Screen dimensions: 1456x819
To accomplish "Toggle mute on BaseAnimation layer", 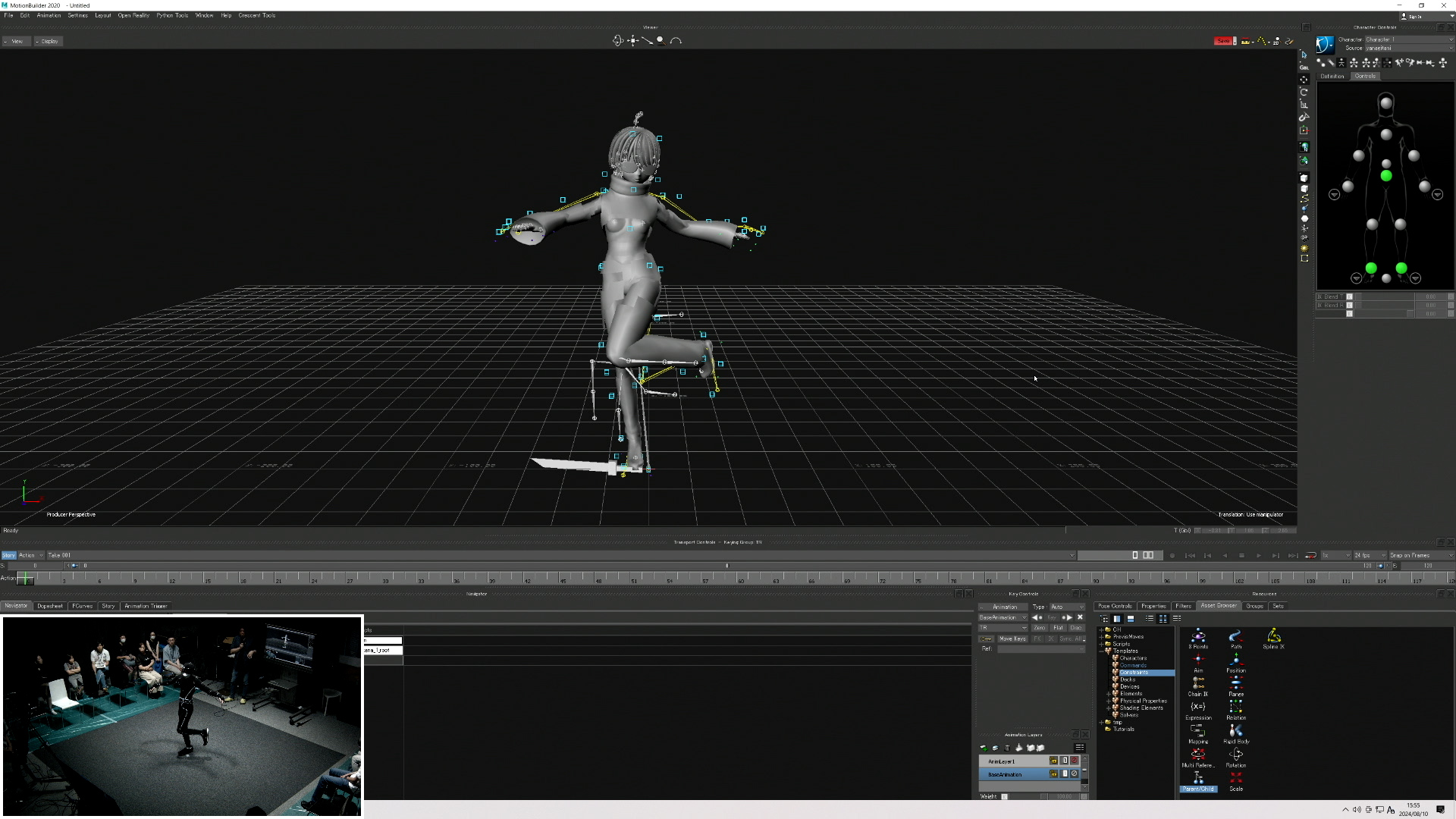I will [1075, 774].
